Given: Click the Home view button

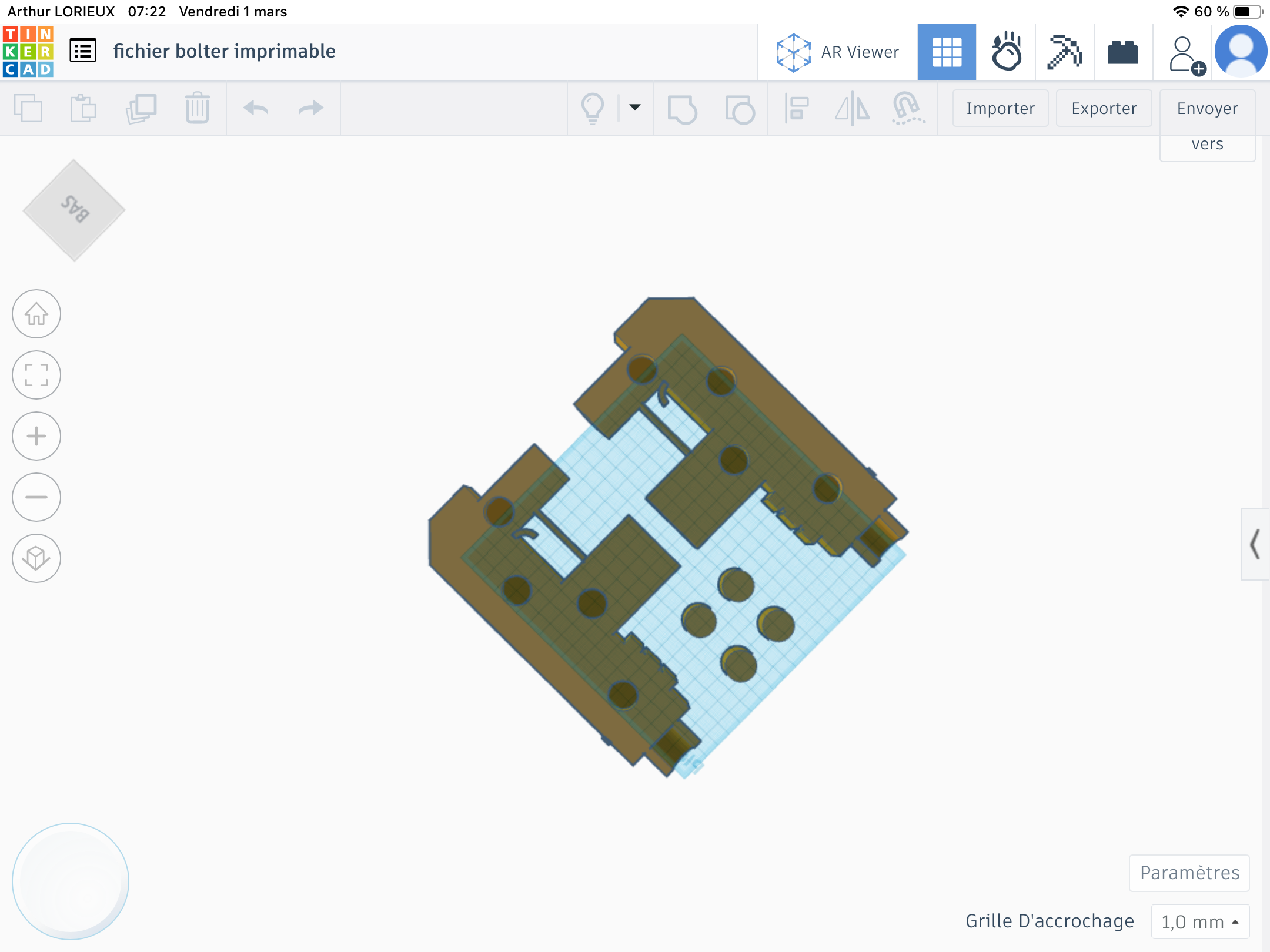Looking at the screenshot, I should (36, 314).
